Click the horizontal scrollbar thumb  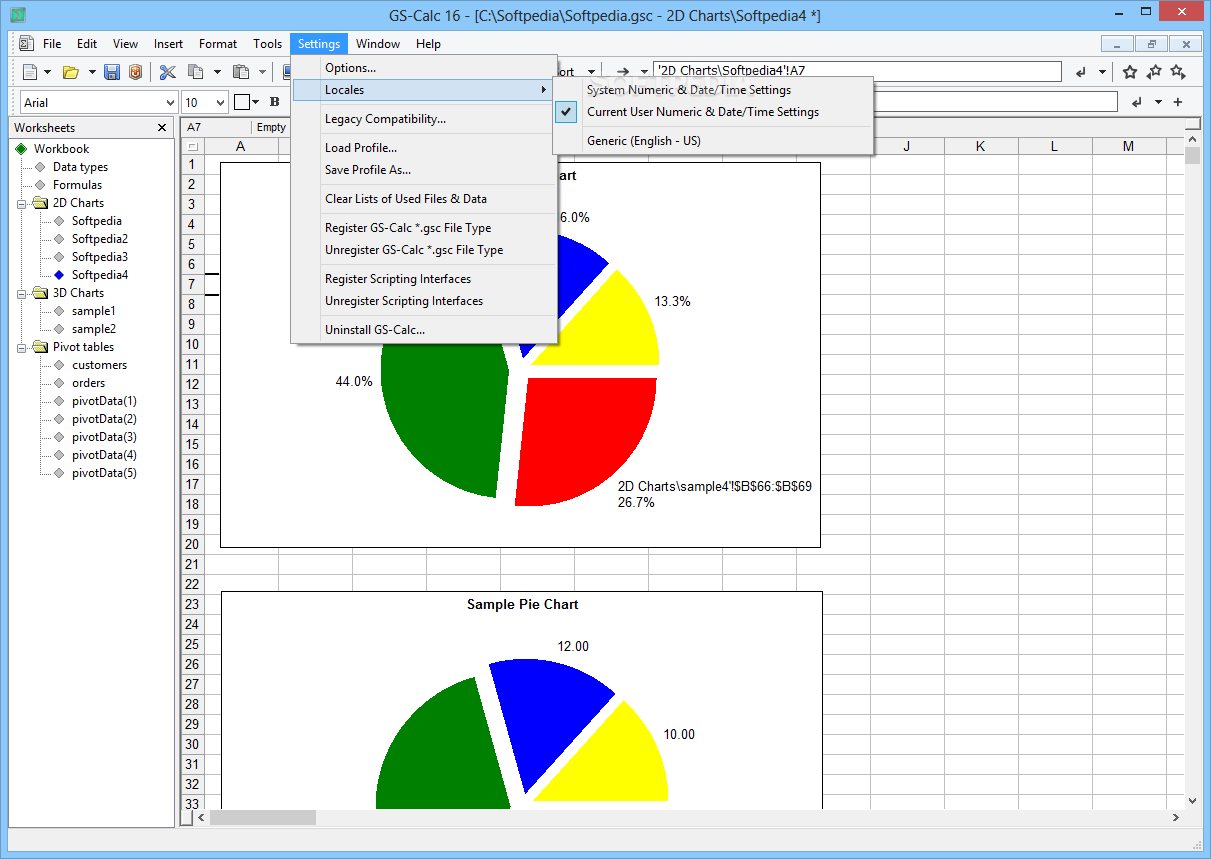tap(262, 817)
